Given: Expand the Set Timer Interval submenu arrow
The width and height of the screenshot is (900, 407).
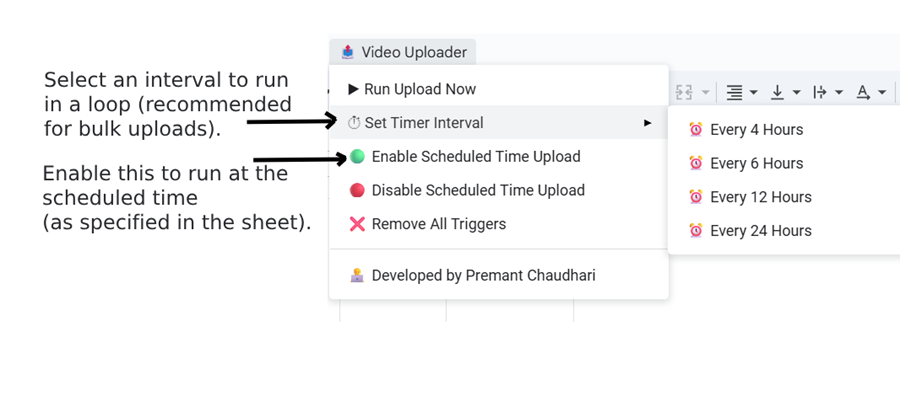Looking at the screenshot, I should pos(647,123).
